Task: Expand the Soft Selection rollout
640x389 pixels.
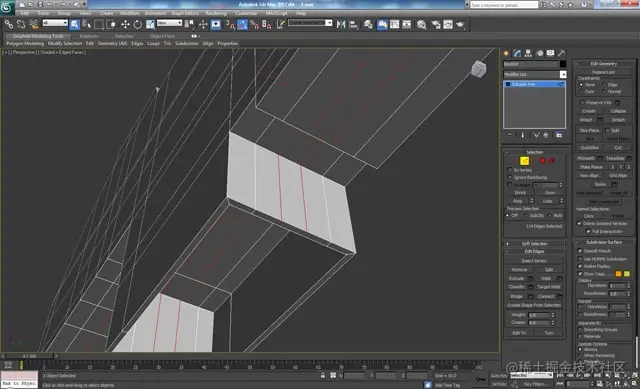Action: click(534, 243)
